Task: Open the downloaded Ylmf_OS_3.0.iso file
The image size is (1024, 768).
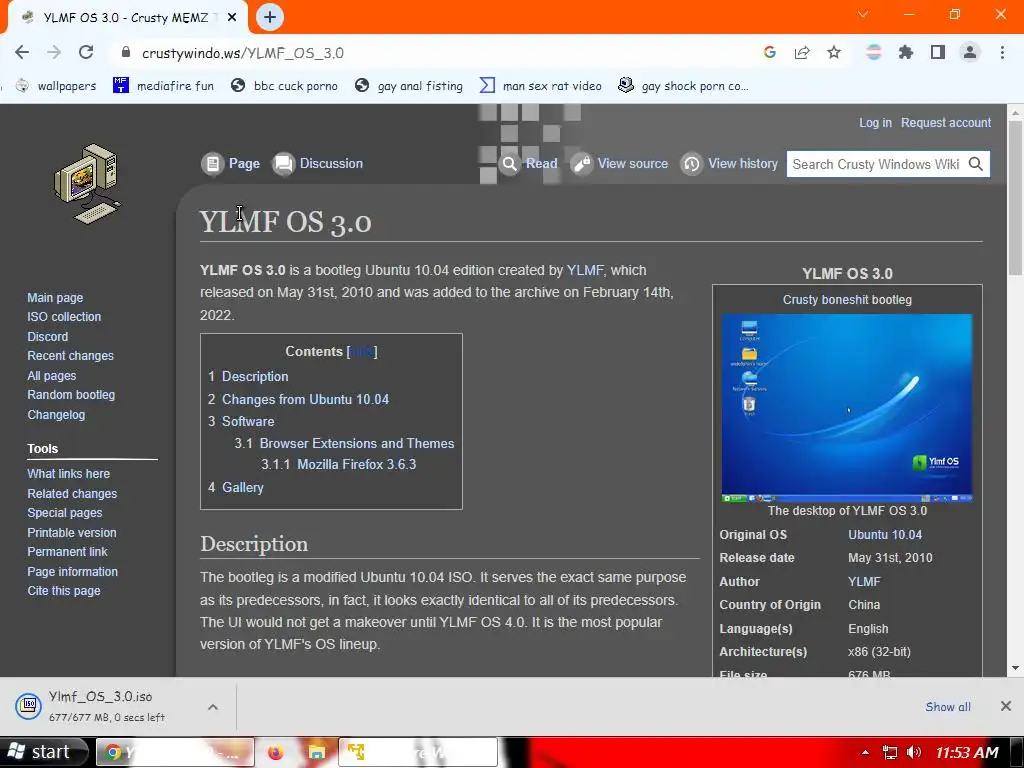Action: [101, 706]
